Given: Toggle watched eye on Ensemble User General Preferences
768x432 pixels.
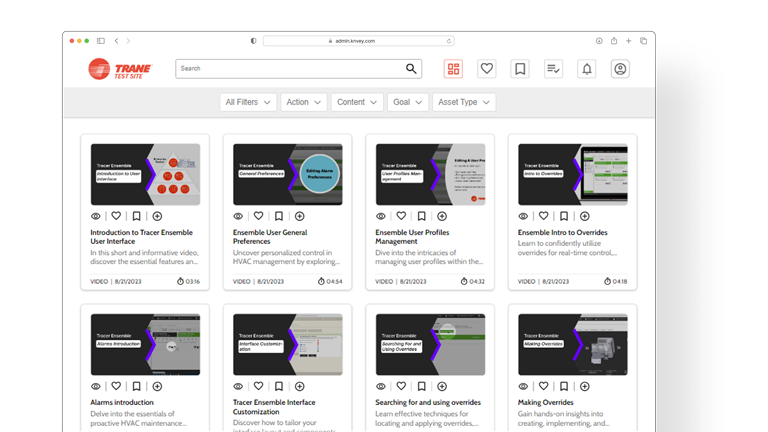Looking at the screenshot, I should click(238, 216).
